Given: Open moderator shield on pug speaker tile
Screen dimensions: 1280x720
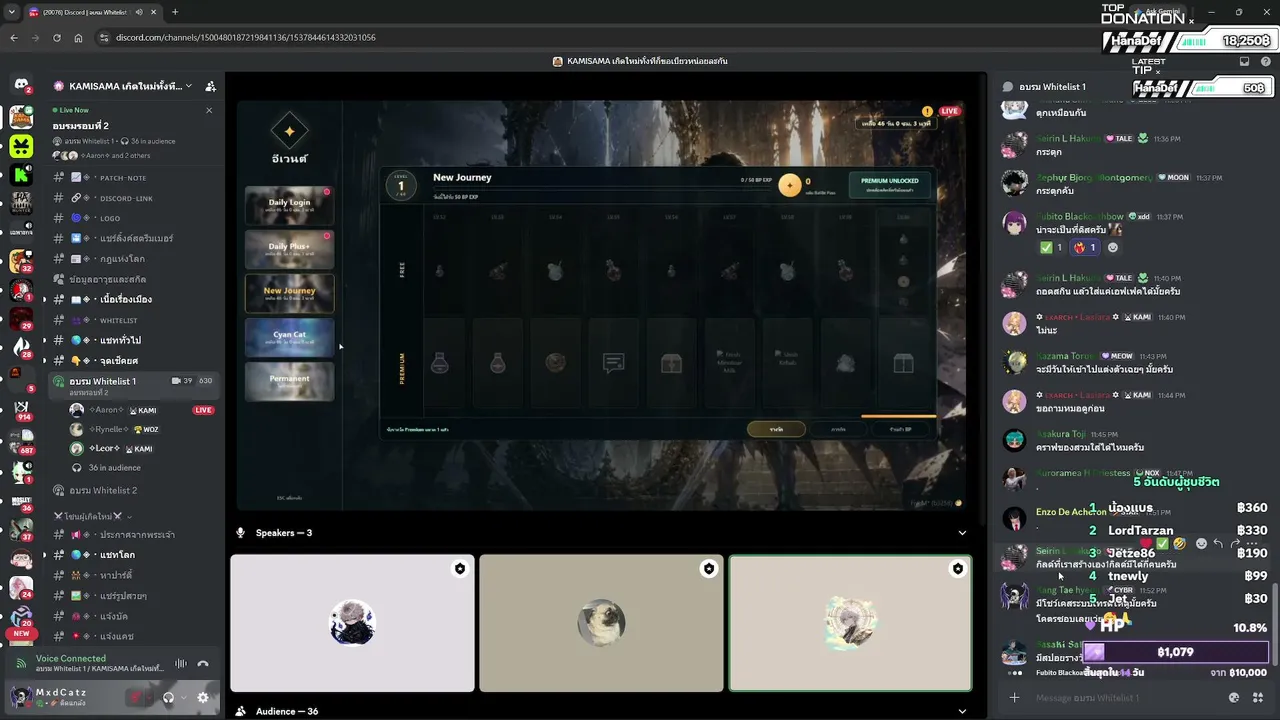Looking at the screenshot, I should click(x=709, y=569).
